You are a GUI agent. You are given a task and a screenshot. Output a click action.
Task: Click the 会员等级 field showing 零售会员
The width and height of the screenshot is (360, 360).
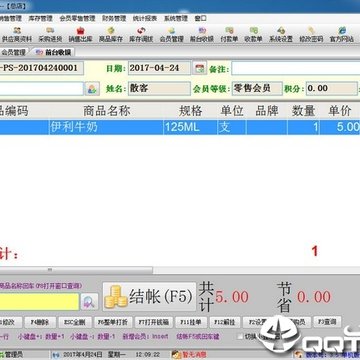tap(257, 89)
